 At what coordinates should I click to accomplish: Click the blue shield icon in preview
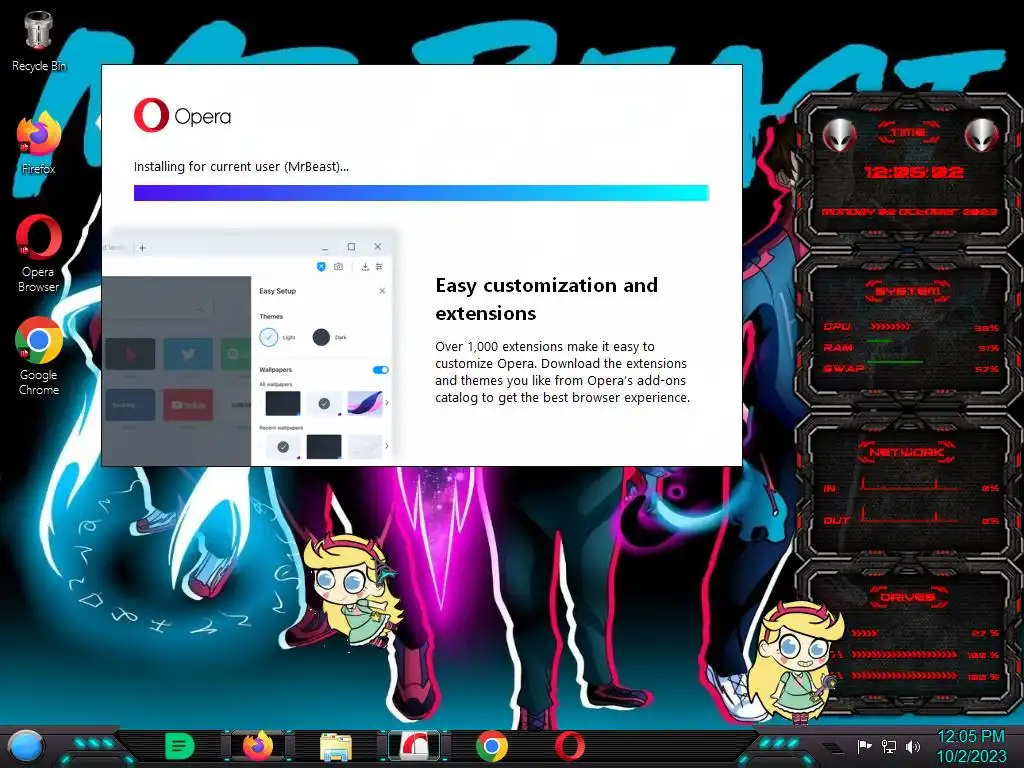(321, 266)
